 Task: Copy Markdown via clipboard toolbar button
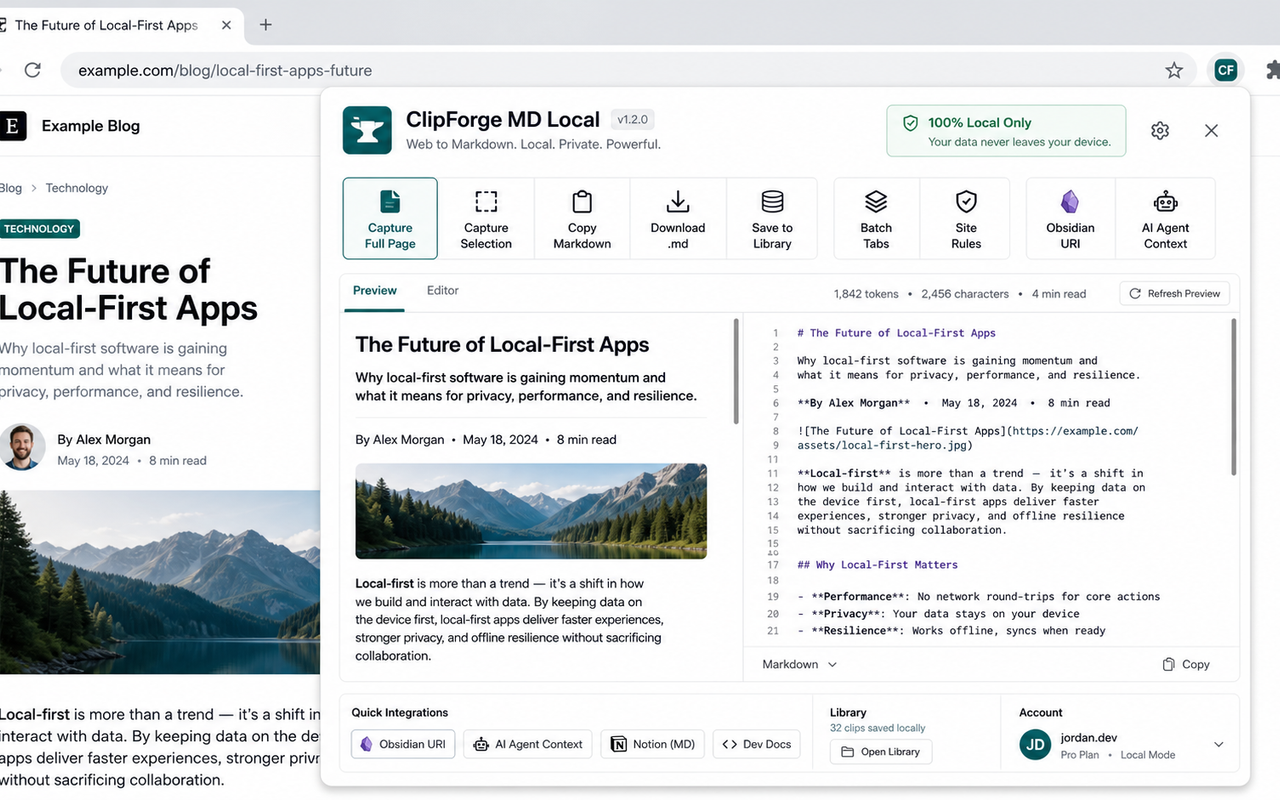click(582, 219)
